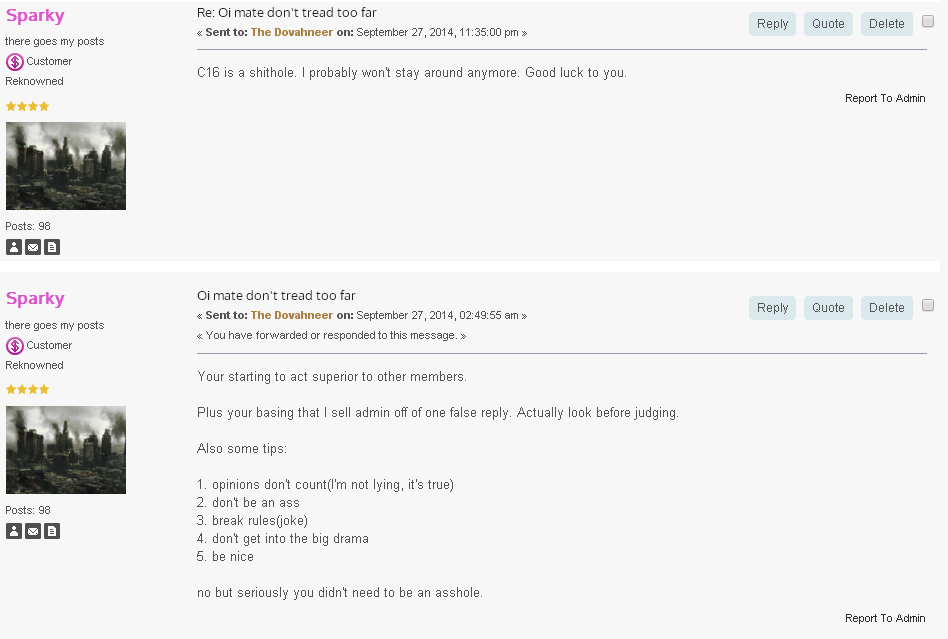Click the document icon on the 02:49 am message

pos(52,531)
